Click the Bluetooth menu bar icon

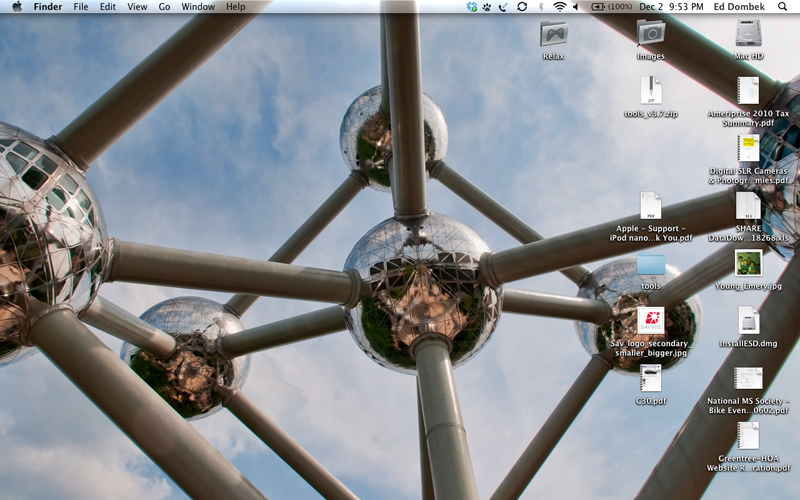coord(541,7)
